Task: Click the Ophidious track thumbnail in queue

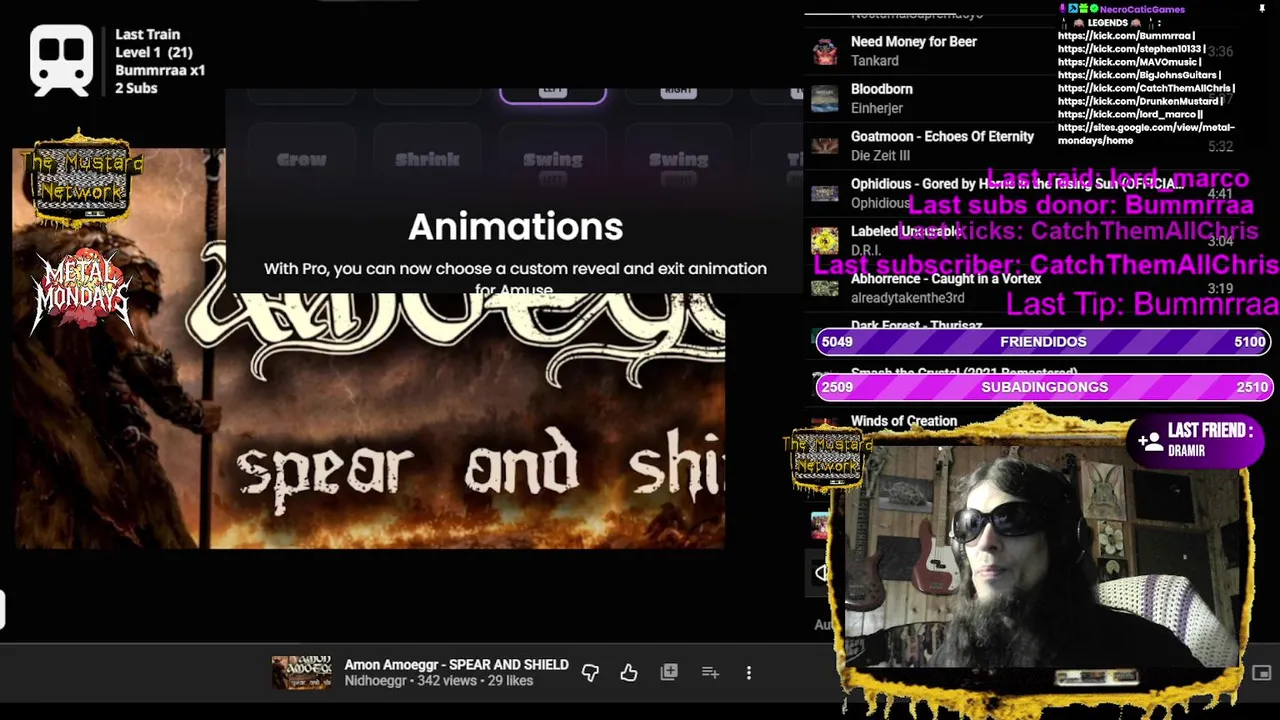Action: pyautogui.click(x=824, y=193)
